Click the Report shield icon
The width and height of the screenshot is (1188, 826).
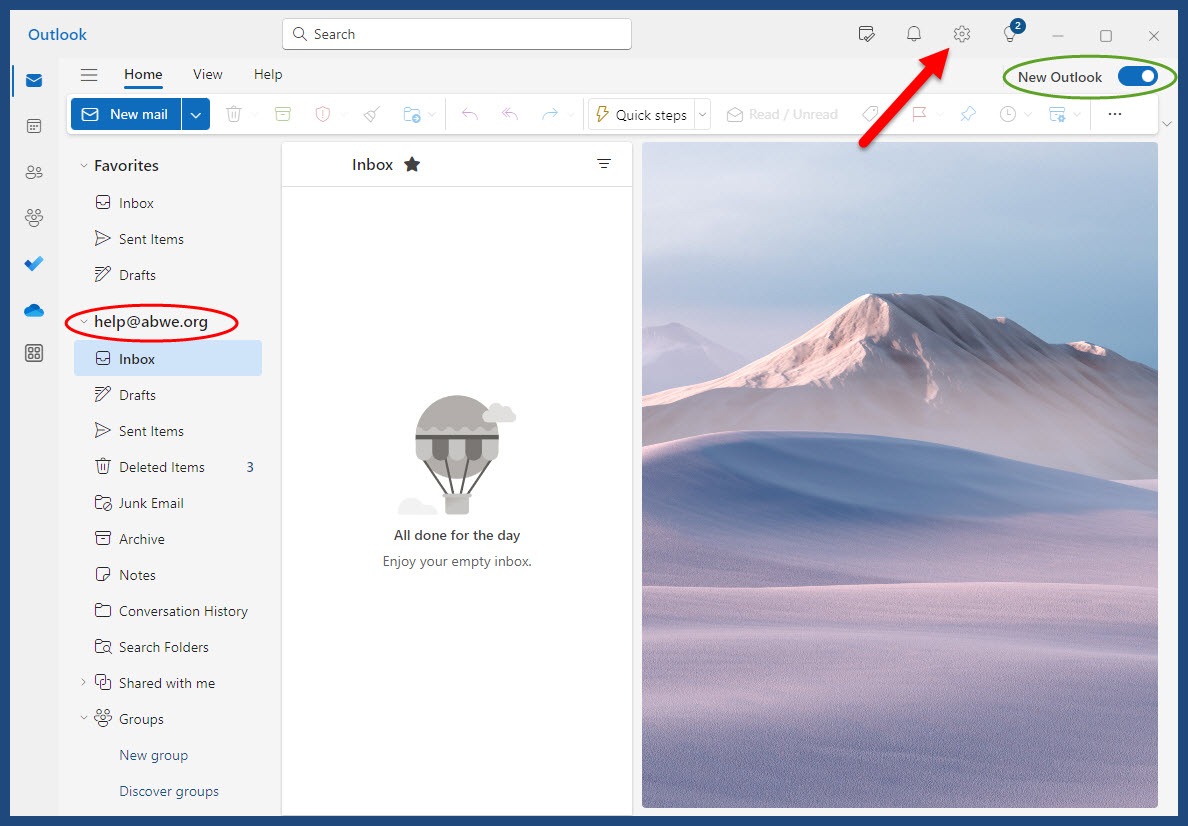(323, 114)
